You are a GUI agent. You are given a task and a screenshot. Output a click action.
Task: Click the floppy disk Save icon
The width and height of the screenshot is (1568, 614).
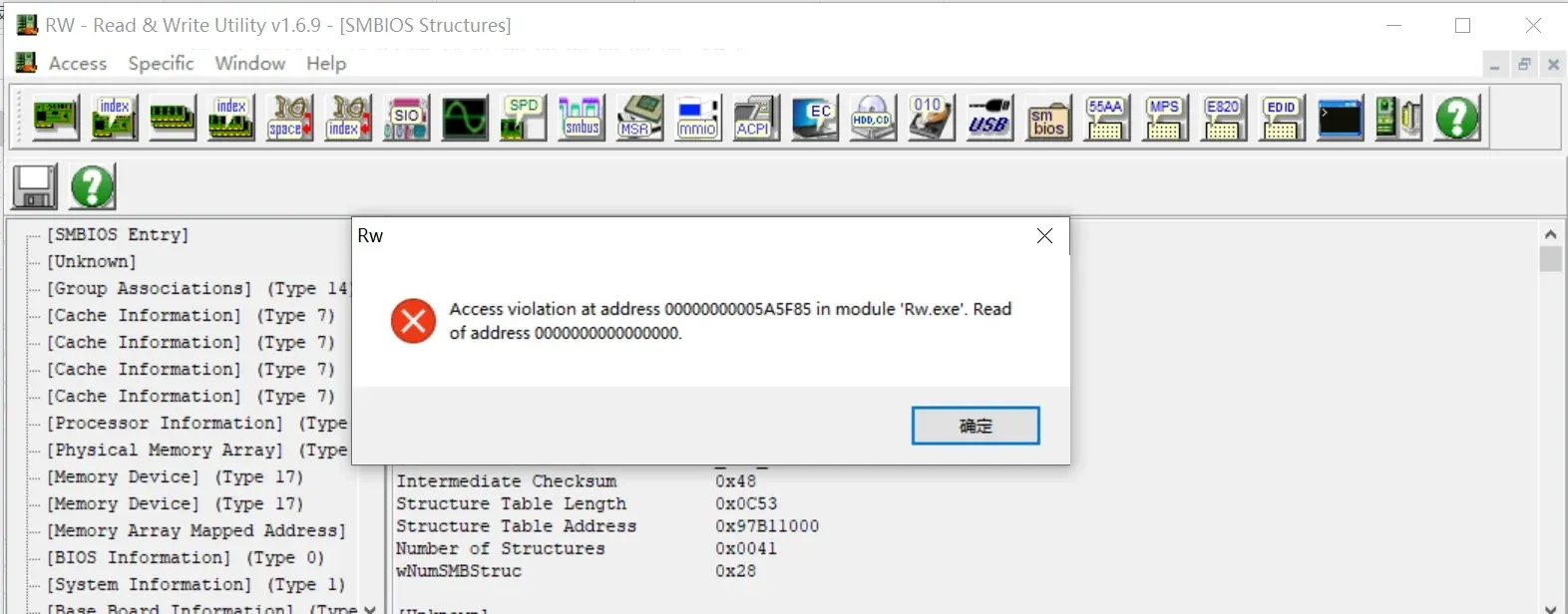point(35,186)
